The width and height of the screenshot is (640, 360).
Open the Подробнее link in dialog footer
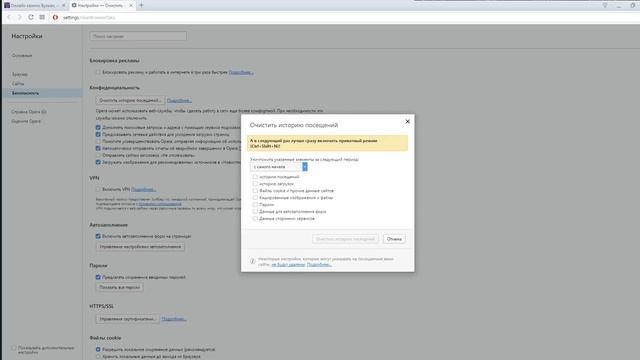point(319,264)
